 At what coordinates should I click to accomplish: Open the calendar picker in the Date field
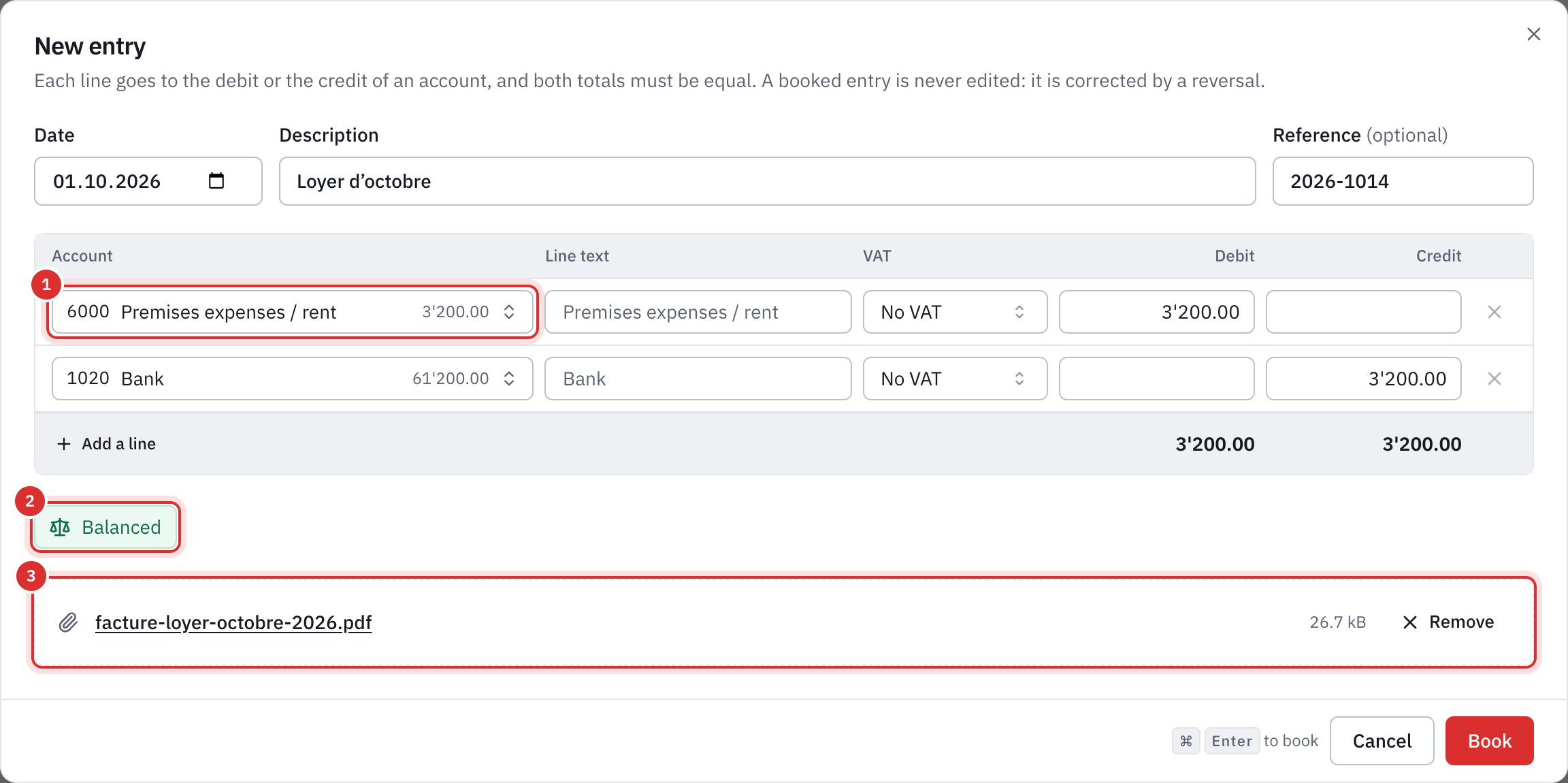(216, 180)
